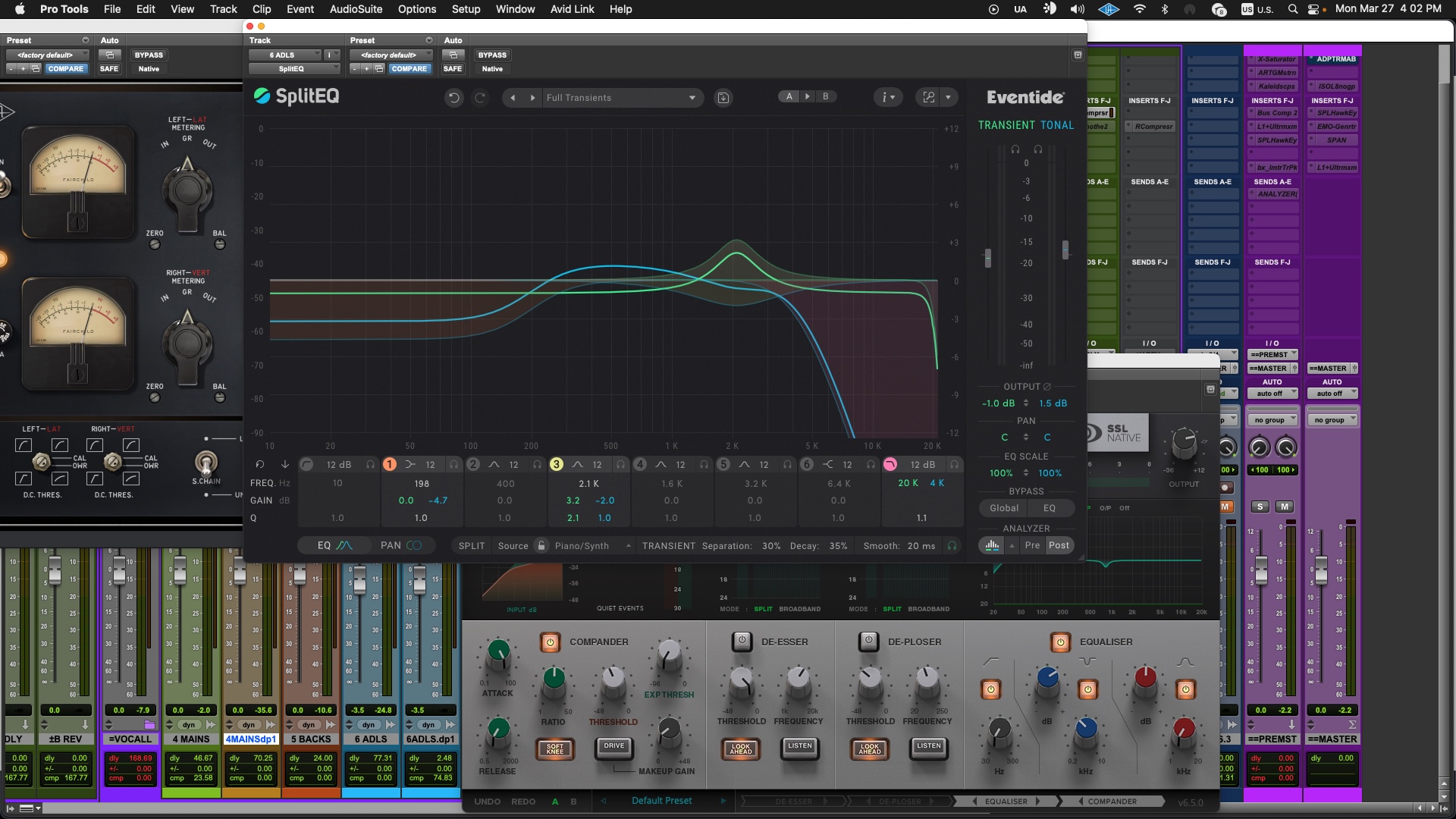Click the Wi-Fi status icon
The width and height of the screenshot is (1456, 819).
click(1139, 9)
